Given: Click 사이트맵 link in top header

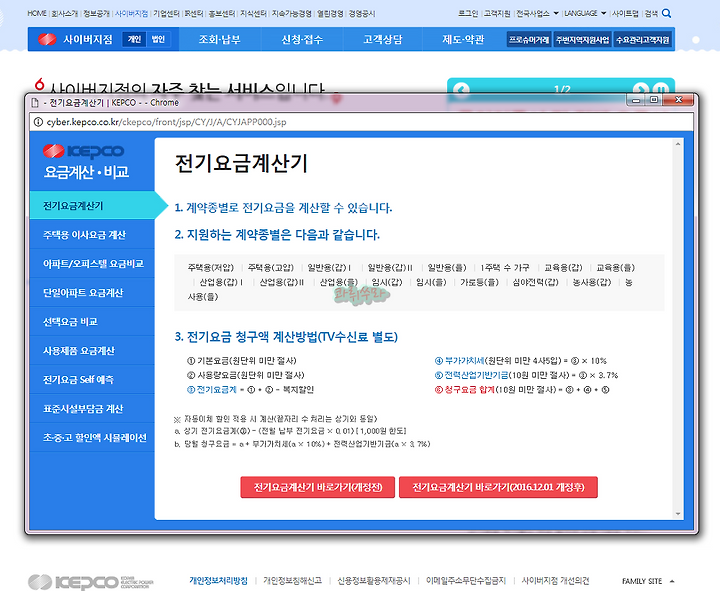Looking at the screenshot, I should click(625, 13).
